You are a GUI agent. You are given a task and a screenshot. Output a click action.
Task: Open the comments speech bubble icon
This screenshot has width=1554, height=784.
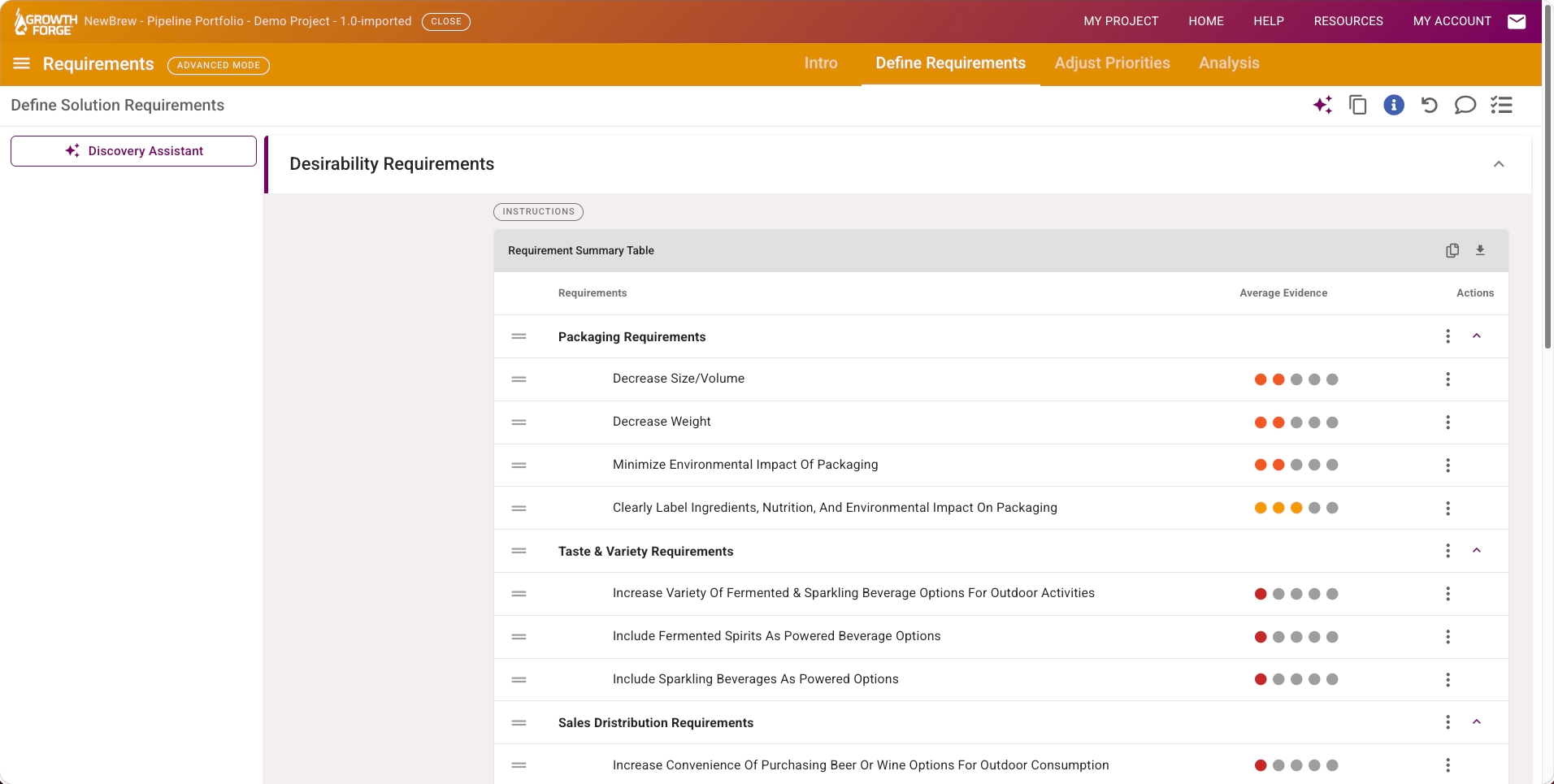point(1465,105)
